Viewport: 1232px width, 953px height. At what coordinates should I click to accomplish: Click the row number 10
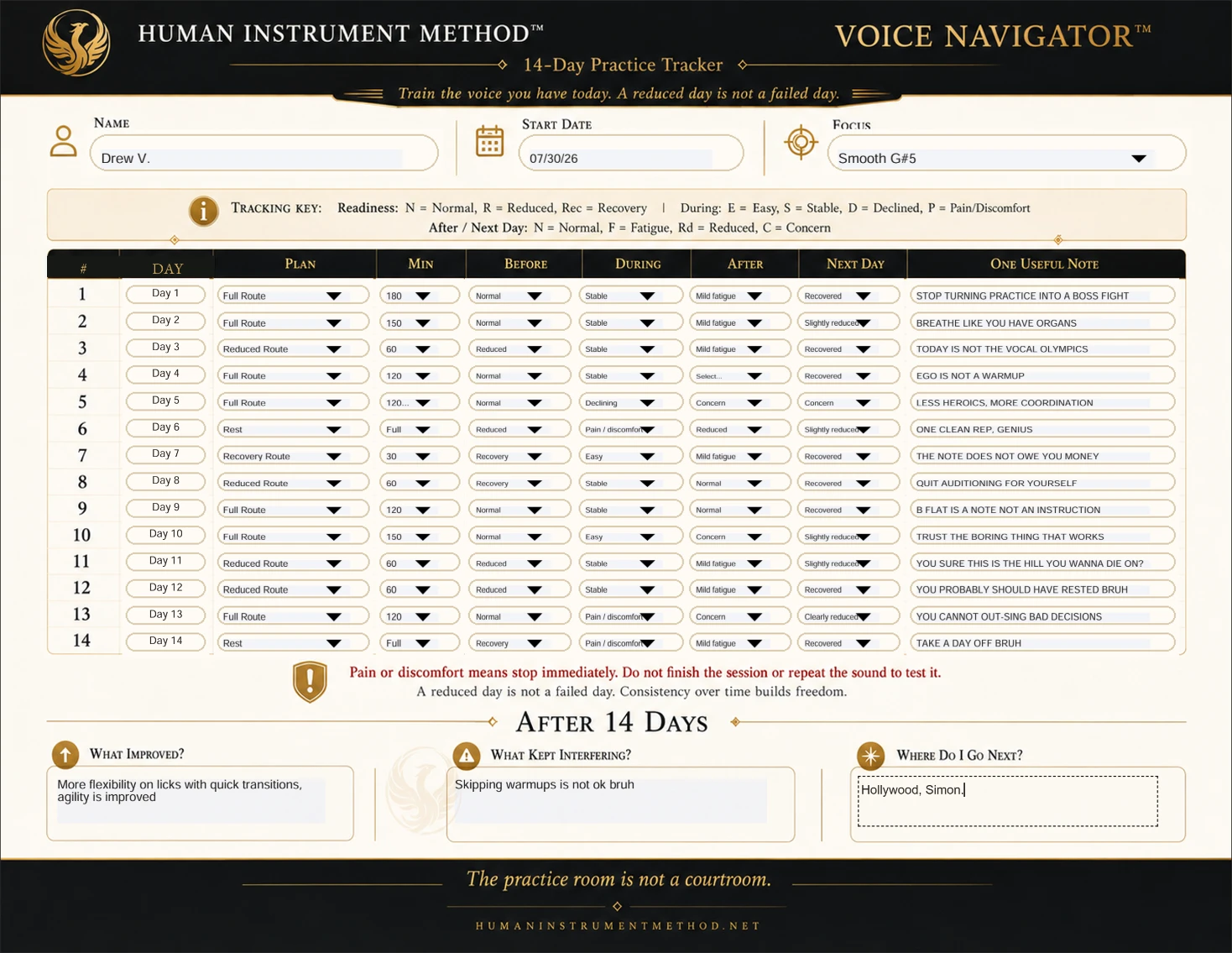click(x=81, y=535)
